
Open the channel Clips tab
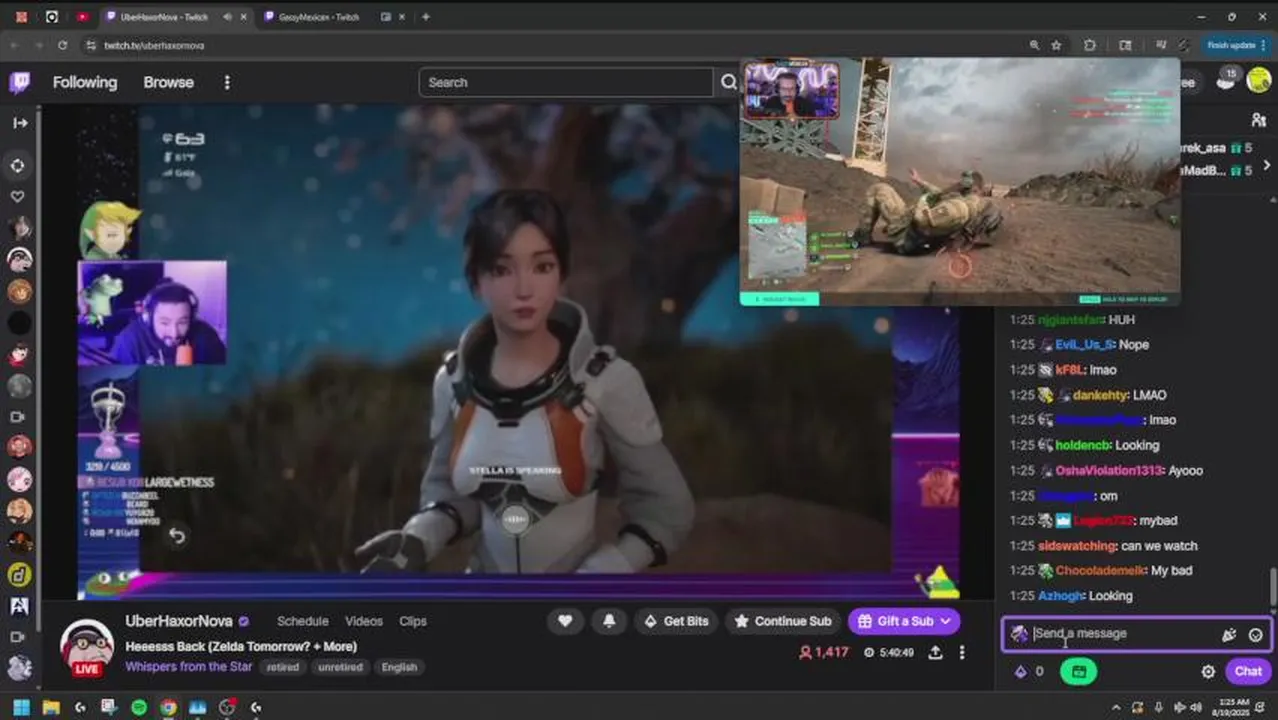pyautogui.click(x=413, y=621)
